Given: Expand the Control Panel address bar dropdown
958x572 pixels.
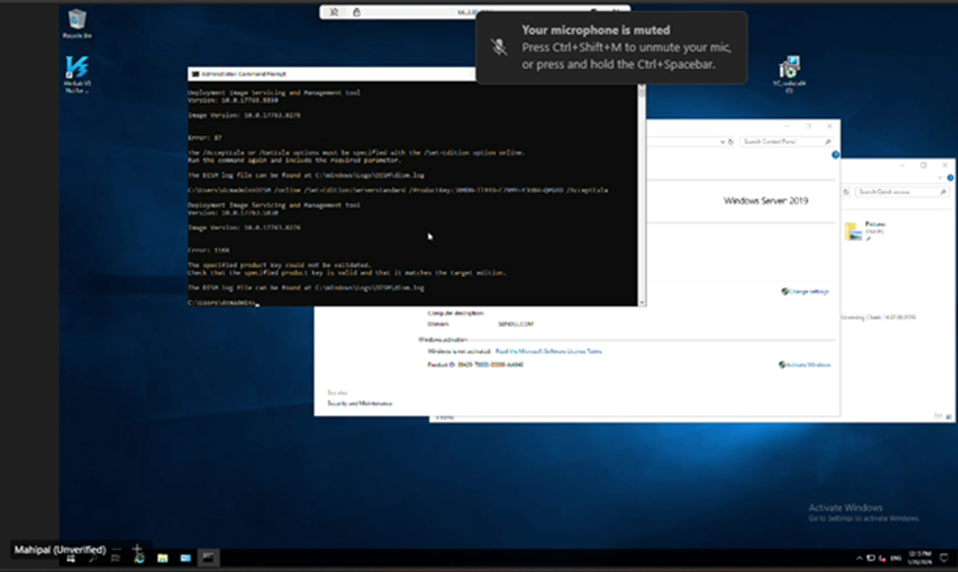Looking at the screenshot, I should [x=722, y=142].
